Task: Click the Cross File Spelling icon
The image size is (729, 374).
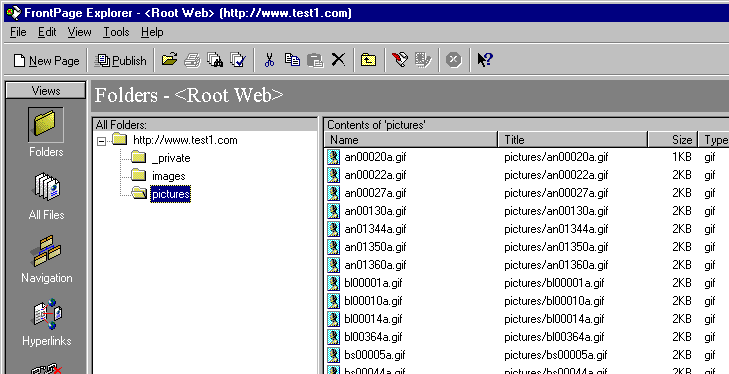Action: pyautogui.click(x=239, y=60)
